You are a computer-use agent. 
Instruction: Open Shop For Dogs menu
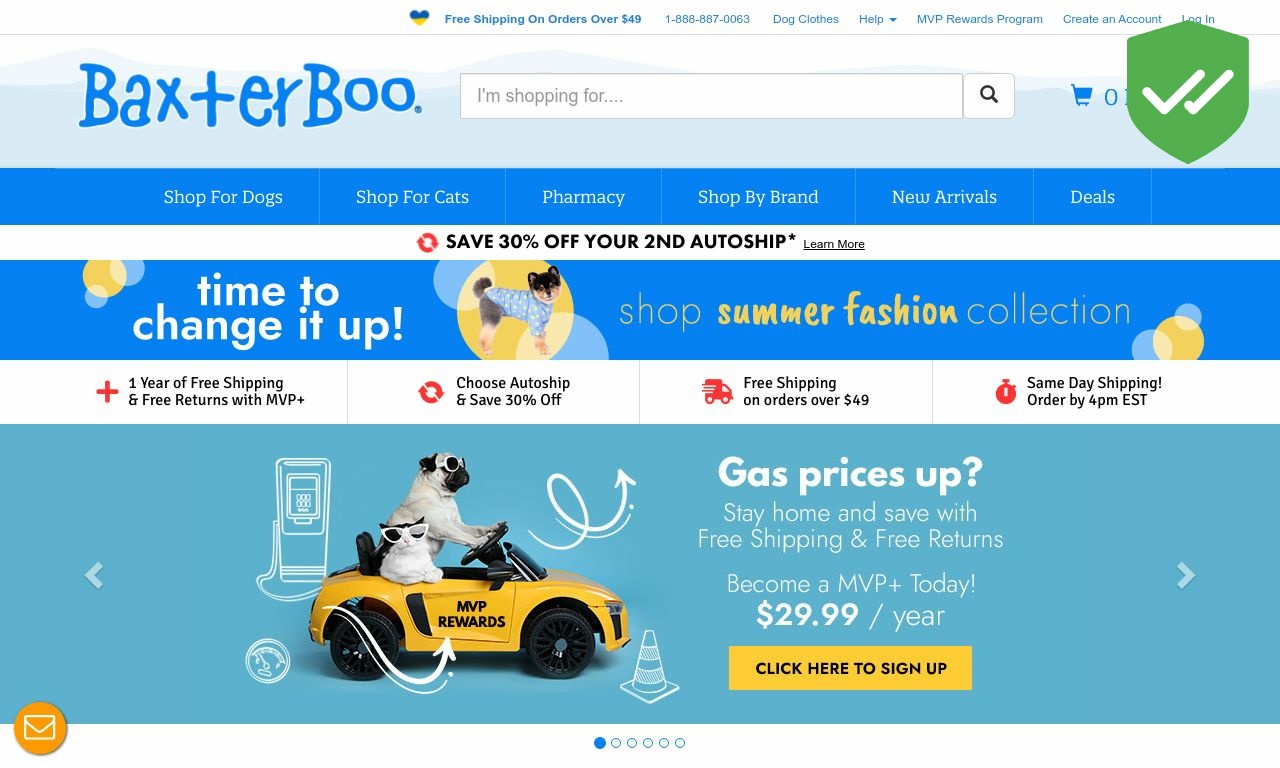tap(223, 197)
